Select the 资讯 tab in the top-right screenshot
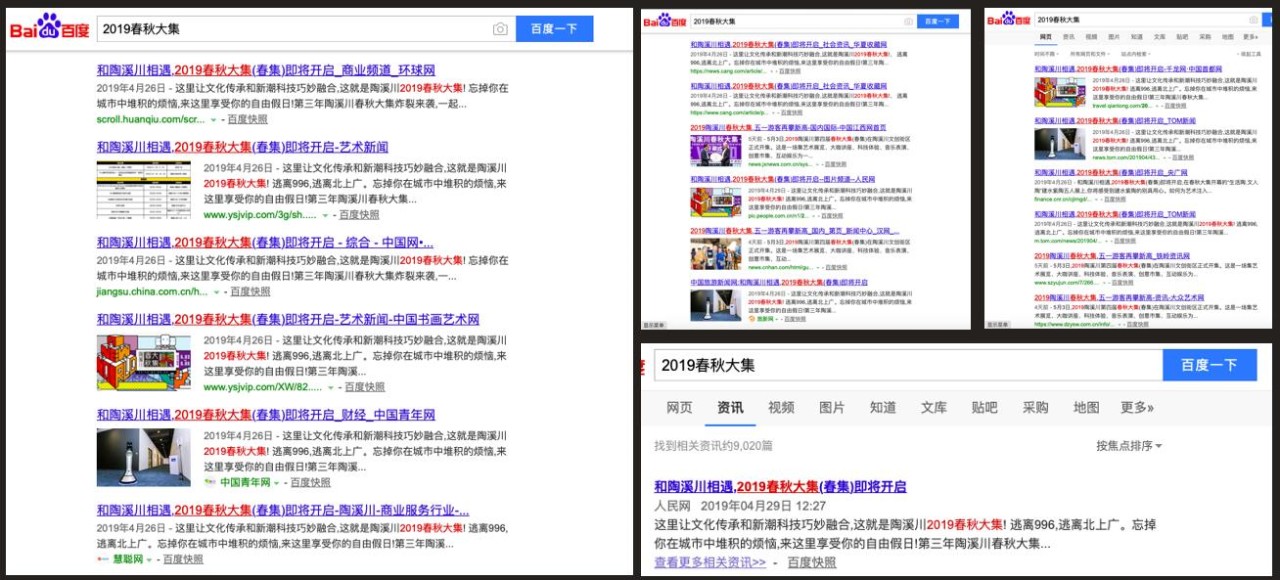Viewport: 1280px width, 580px height. 1069,37
